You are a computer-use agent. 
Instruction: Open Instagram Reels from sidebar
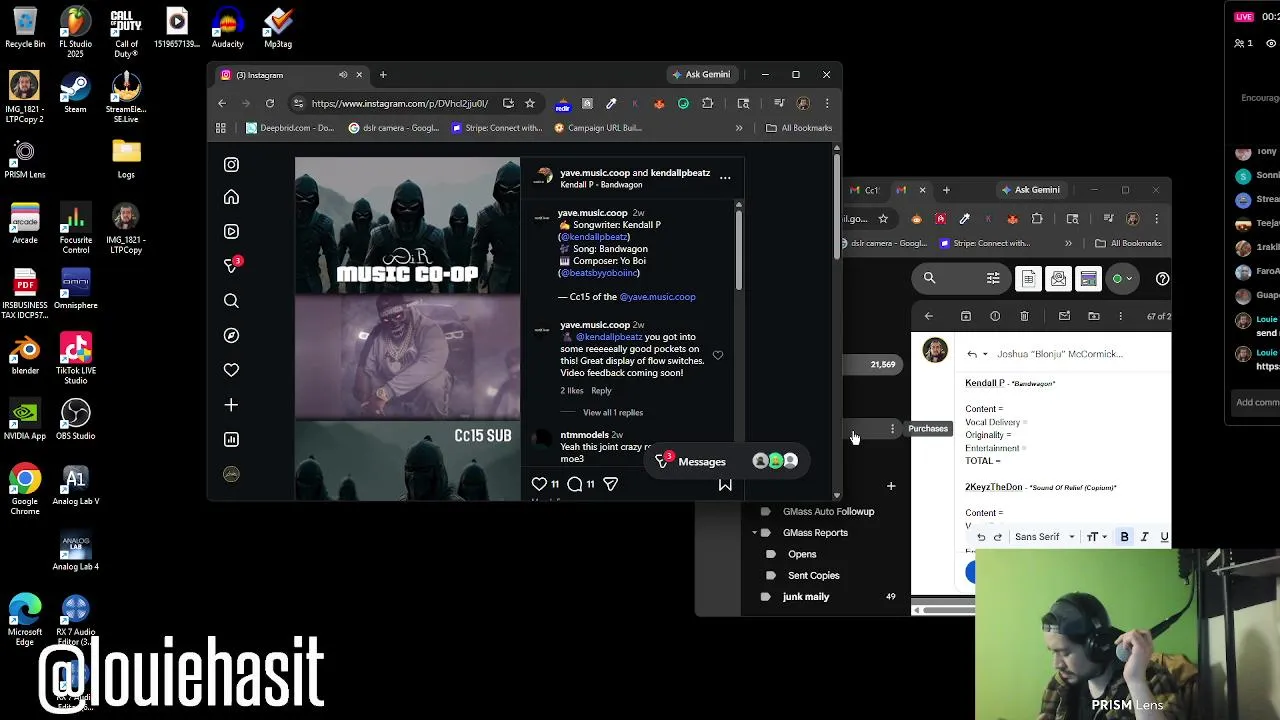pyautogui.click(x=231, y=232)
